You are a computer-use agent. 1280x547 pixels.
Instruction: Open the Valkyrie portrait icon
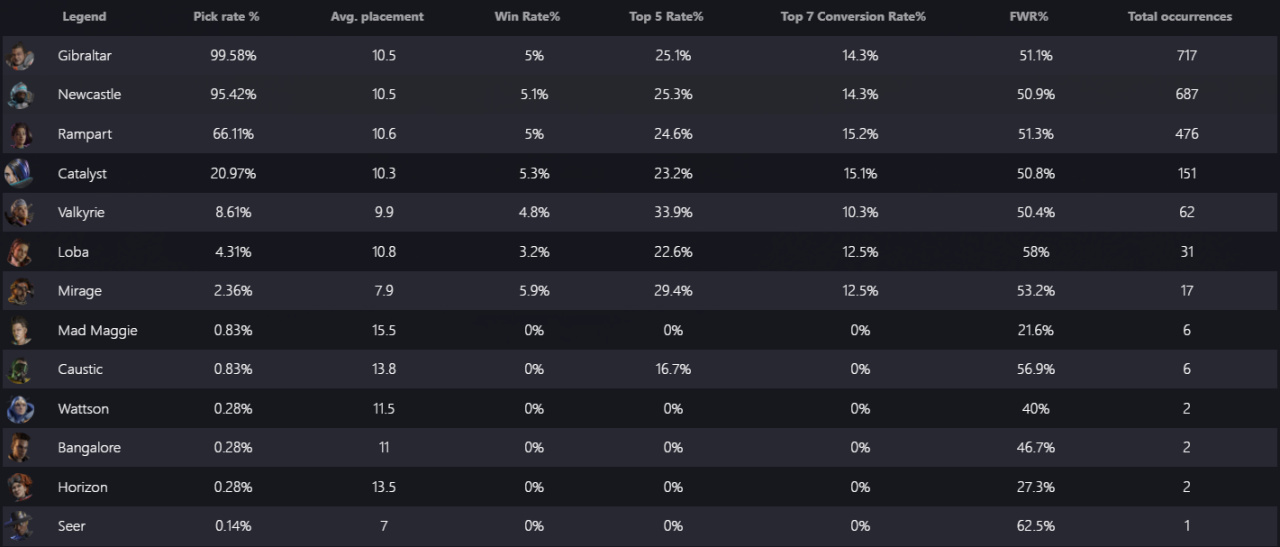pos(20,212)
